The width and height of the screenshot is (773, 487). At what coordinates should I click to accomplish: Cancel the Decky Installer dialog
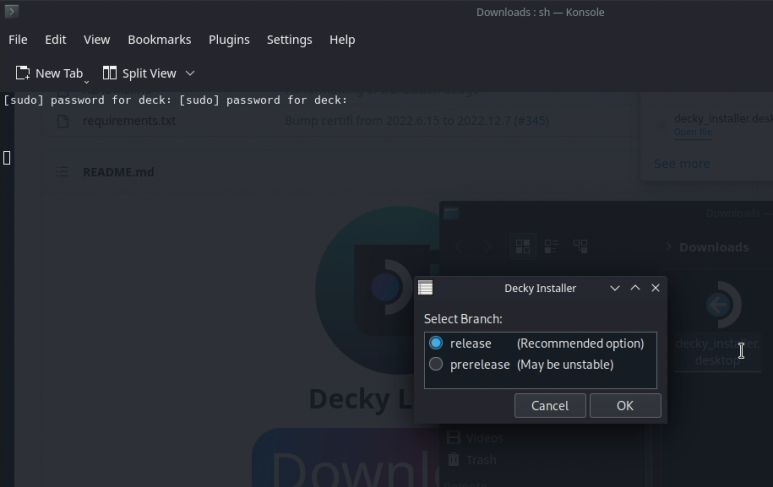(550, 406)
